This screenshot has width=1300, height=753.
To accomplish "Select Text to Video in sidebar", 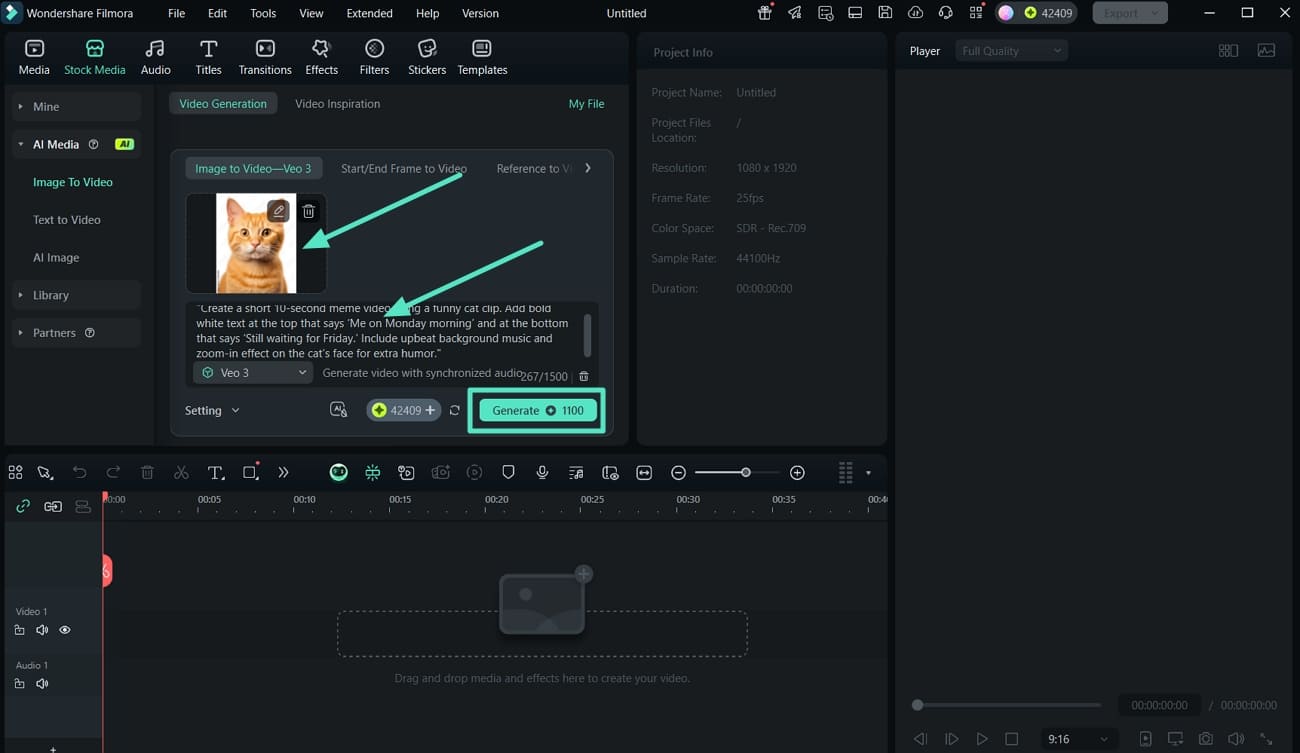I will click(67, 220).
